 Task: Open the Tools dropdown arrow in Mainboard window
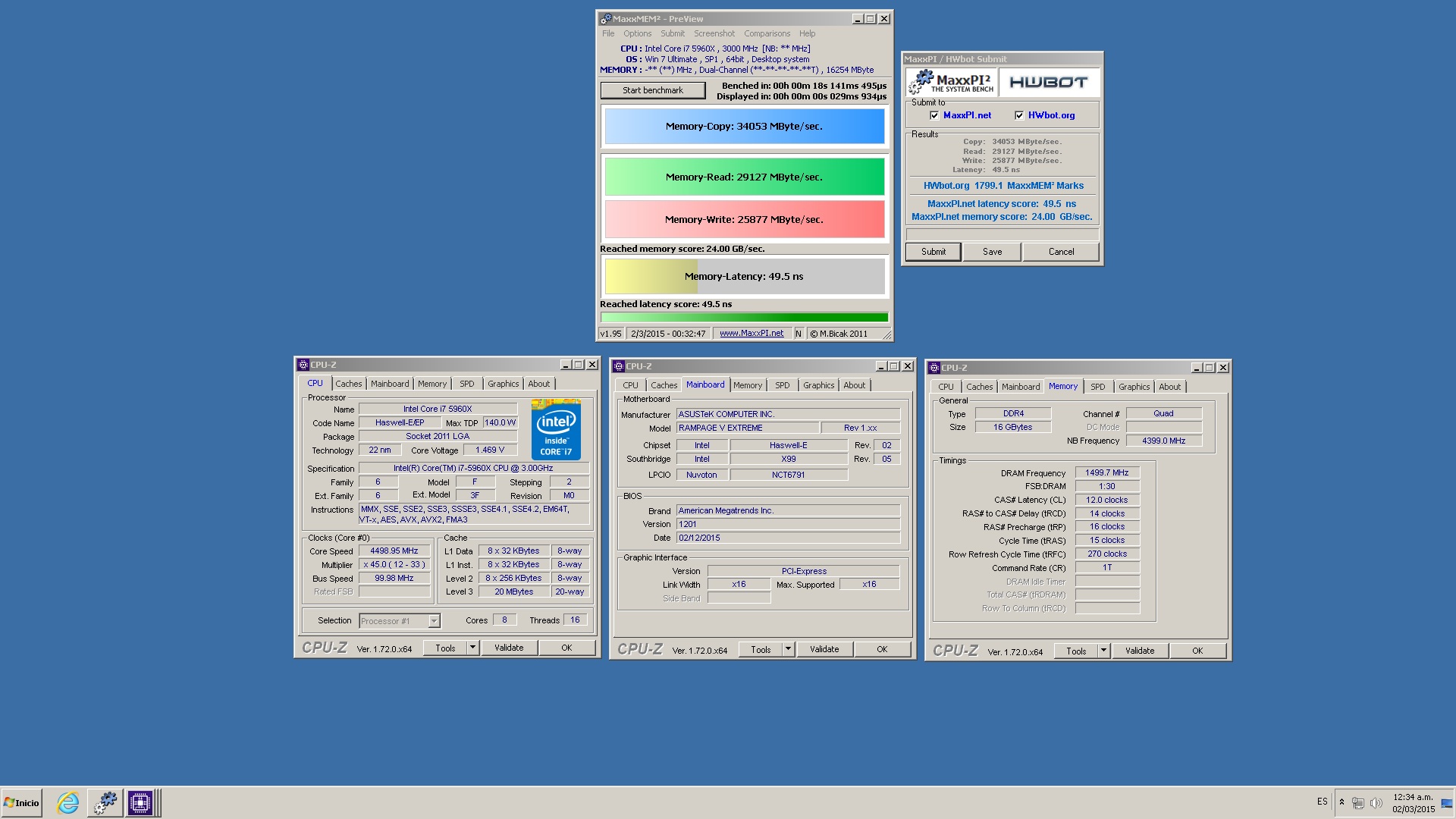pyautogui.click(x=788, y=649)
